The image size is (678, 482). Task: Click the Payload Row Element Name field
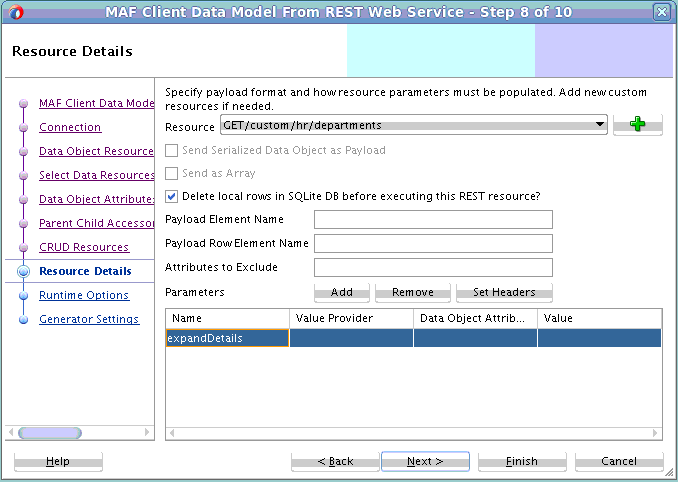(433, 243)
